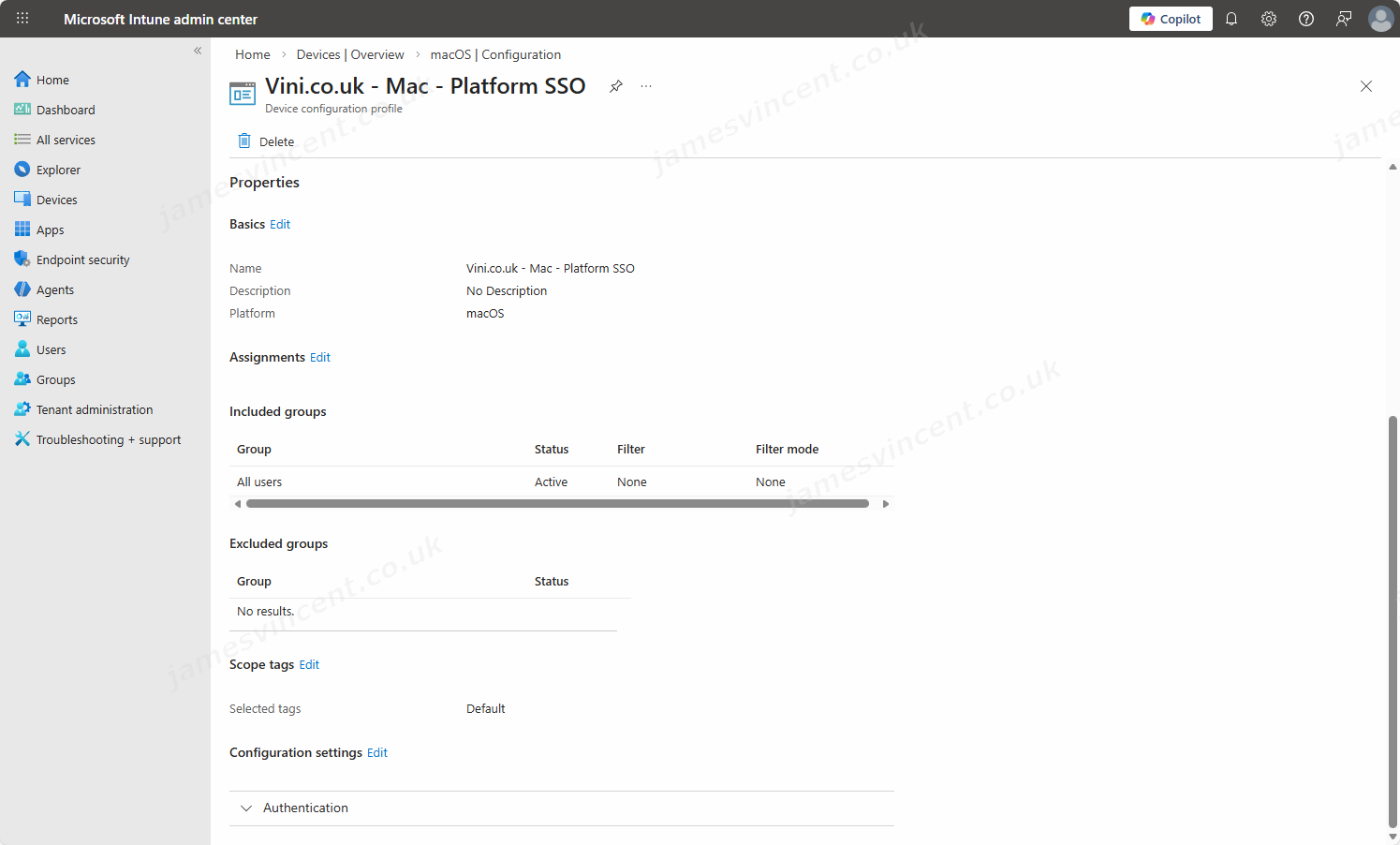Viewport: 1400px width, 845px height.
Task: Click Edit next to Configuration settings
Action: pyautogui.click(x=377, y=752)
